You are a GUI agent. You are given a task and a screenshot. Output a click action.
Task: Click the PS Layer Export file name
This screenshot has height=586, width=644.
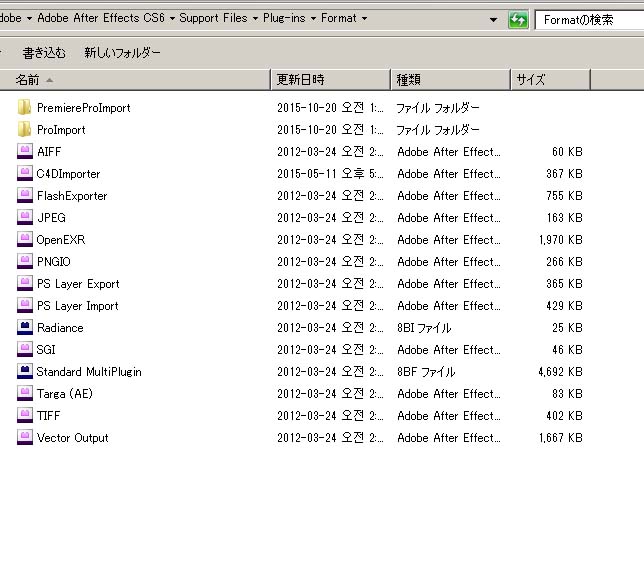click(x=78, y=284)
